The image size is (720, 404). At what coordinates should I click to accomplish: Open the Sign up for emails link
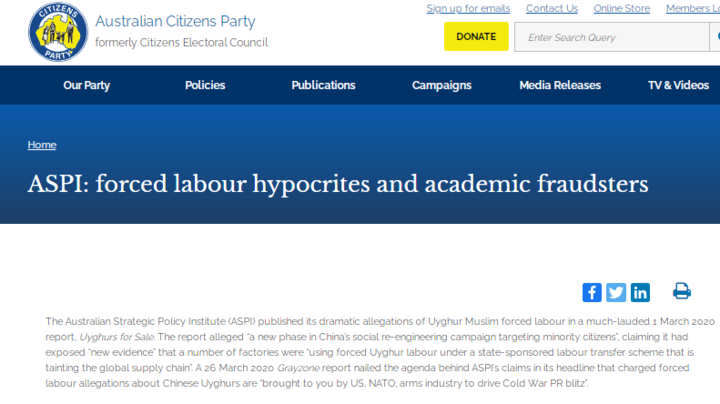pos(468,8)
